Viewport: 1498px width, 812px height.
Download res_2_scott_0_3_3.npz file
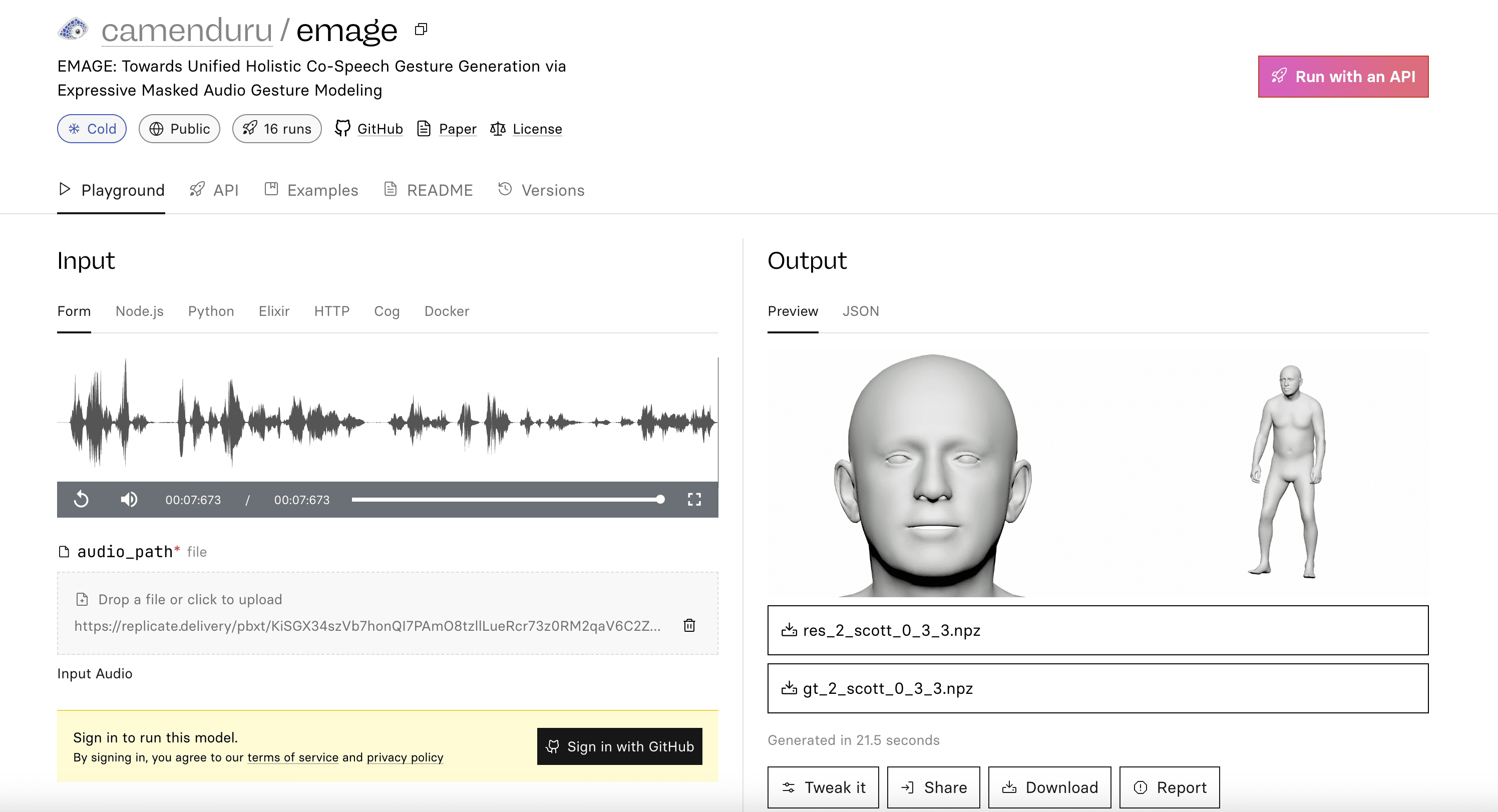1097,630
